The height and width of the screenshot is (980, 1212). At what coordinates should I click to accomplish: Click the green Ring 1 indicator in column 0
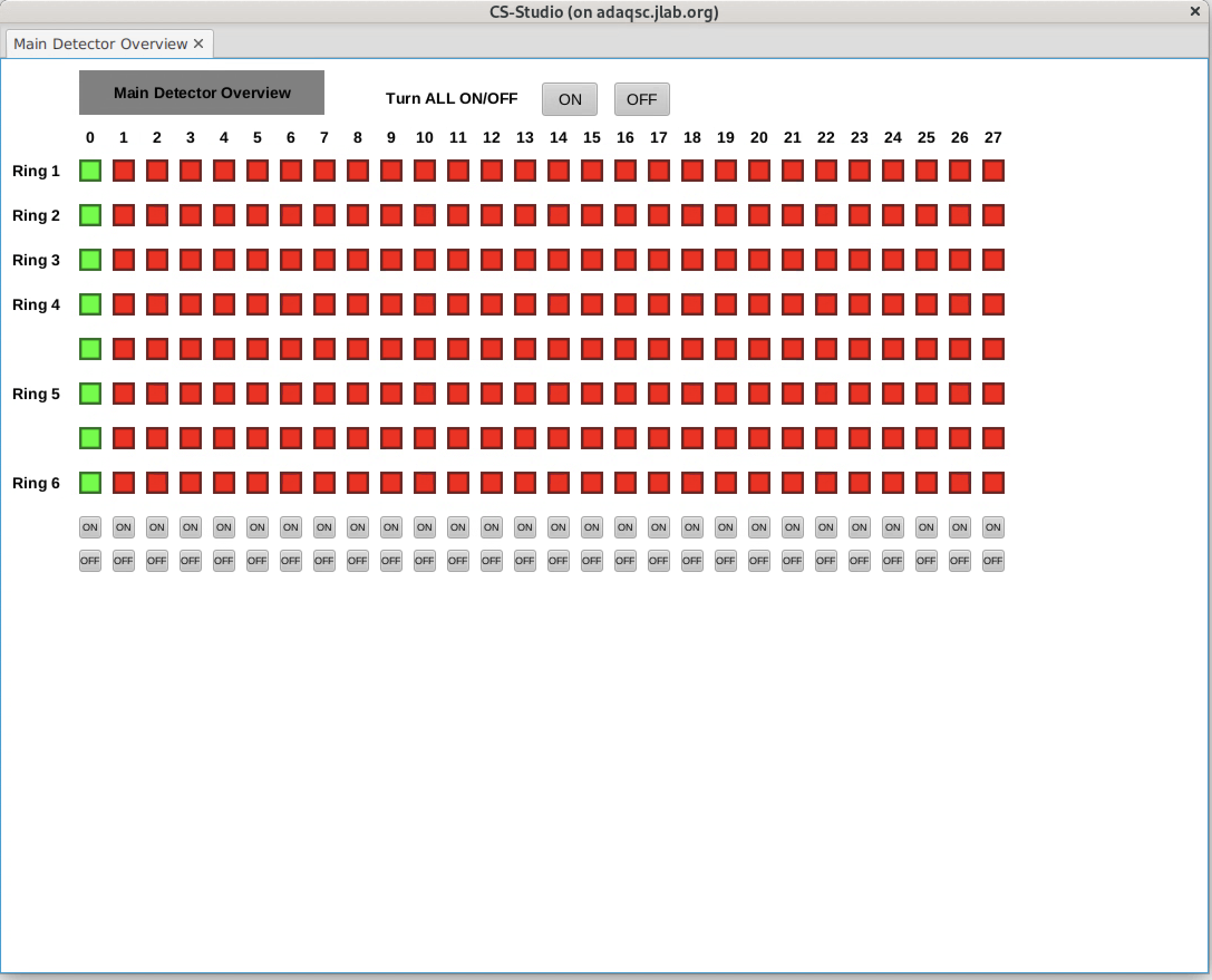(x=90, y=171)
